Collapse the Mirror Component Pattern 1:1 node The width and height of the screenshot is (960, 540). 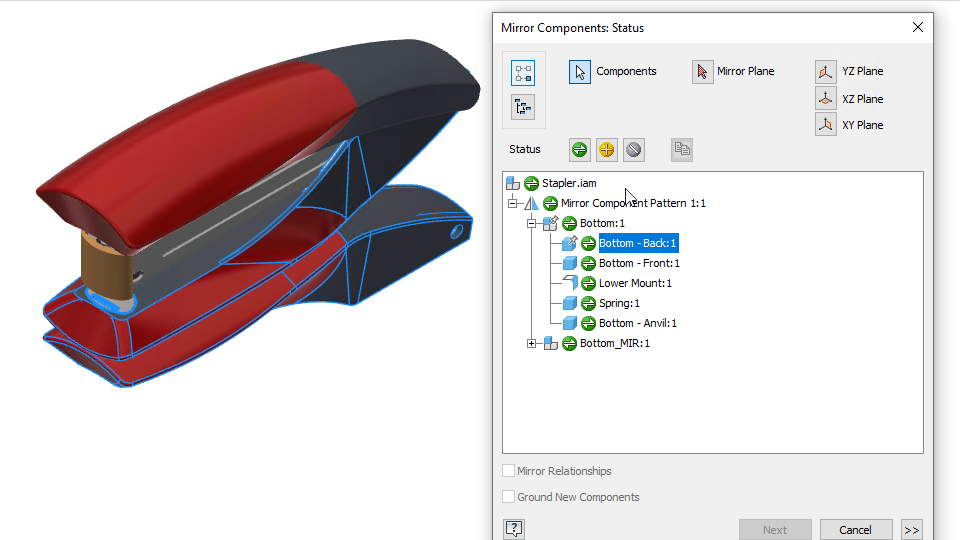[513, 203]
